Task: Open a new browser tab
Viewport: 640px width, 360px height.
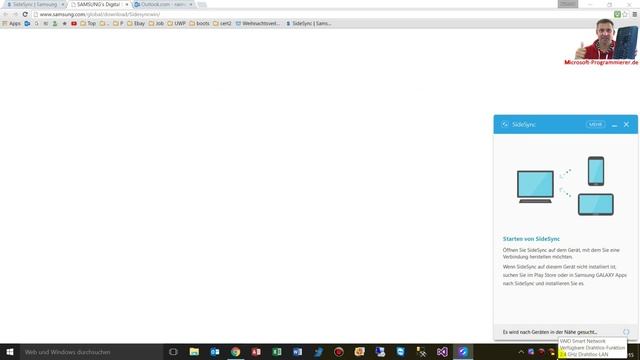Action: (202, 4)
